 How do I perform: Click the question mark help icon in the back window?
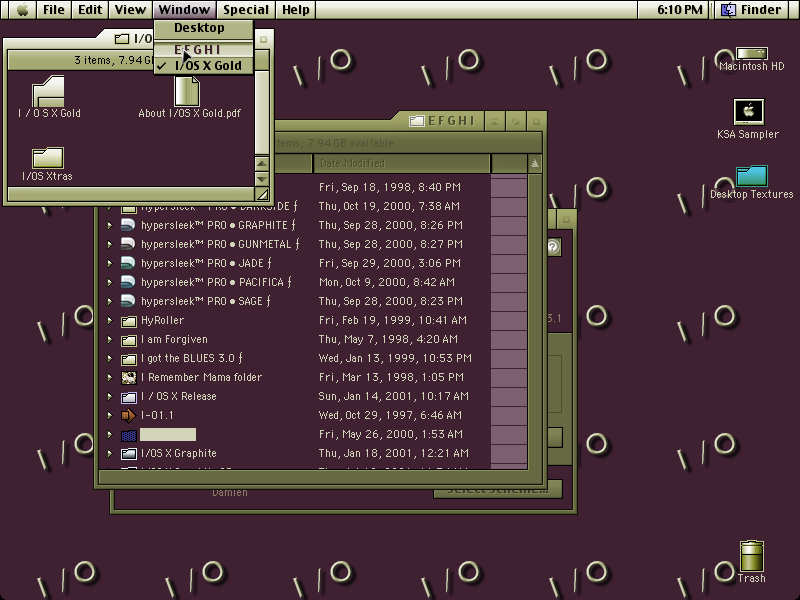tap(553, 247)
